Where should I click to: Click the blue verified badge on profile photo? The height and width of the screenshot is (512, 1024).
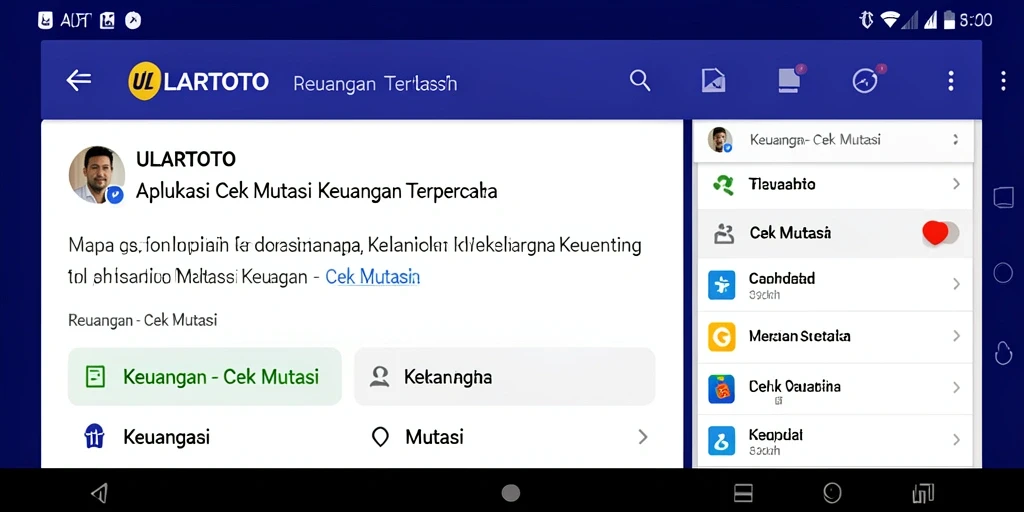point(116,195)
